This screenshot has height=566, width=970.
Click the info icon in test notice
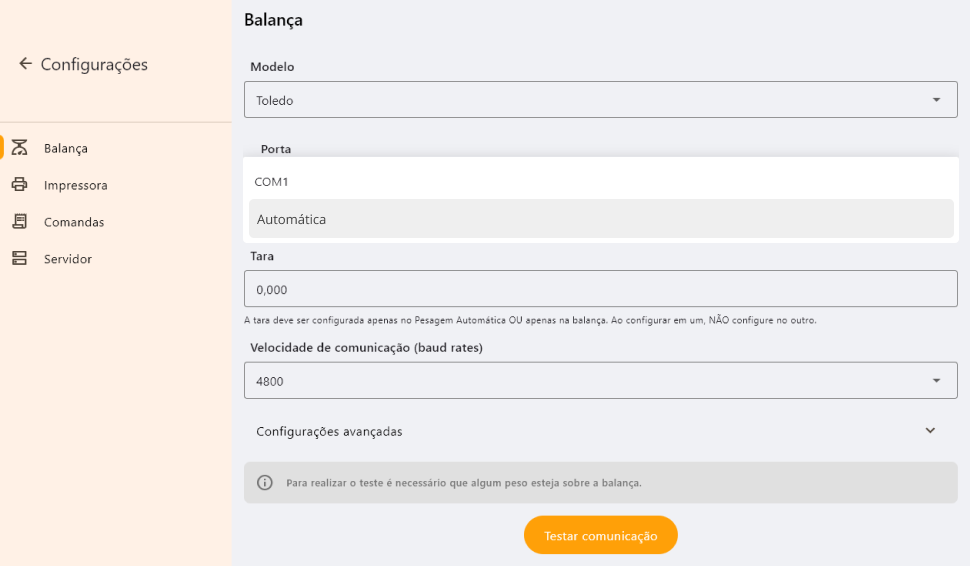click(x=265, y=482)
